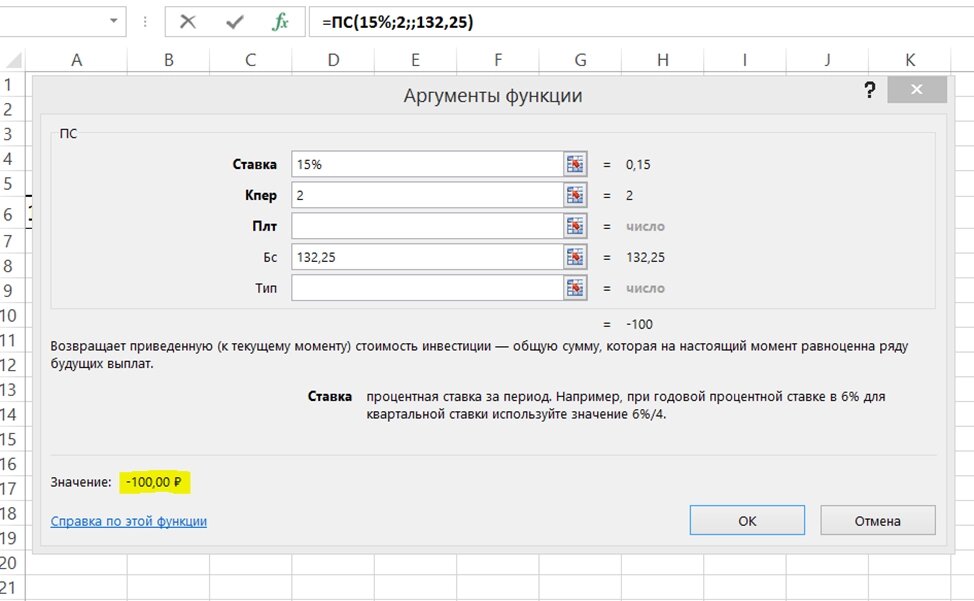
Task: Click the dialog help question mark icon
Action: pos(870,91)
